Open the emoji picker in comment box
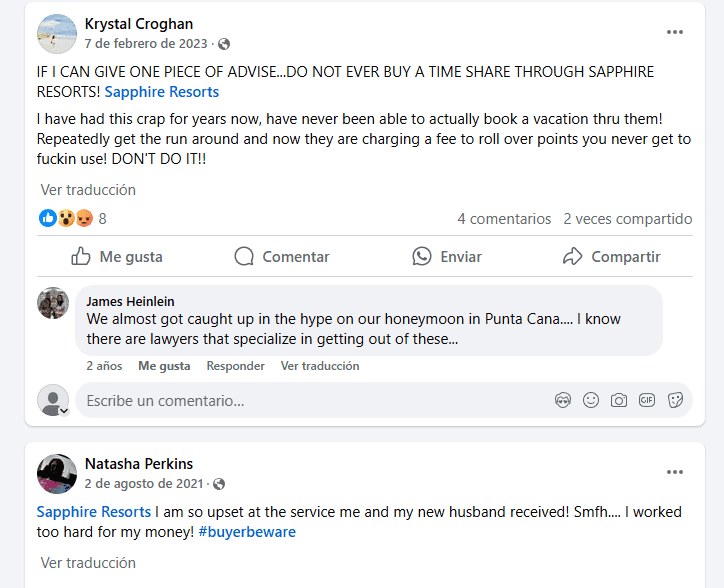724x588 pixels. click(591, 400)
